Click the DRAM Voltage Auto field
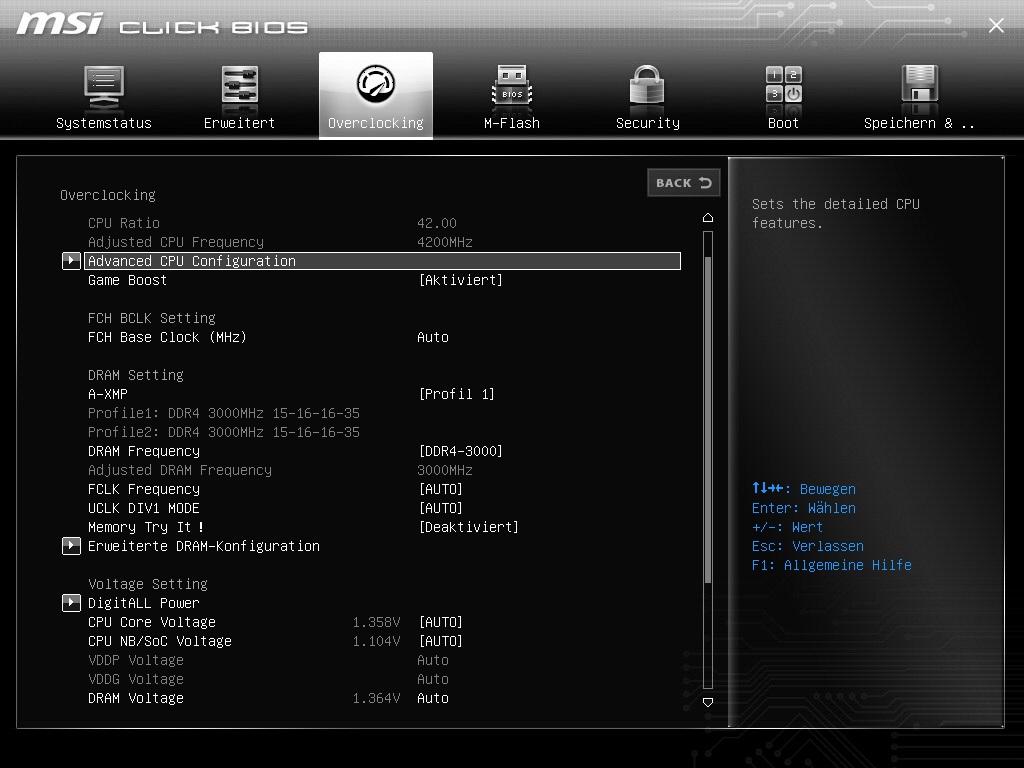Viewport: 1024px width, 768px height. coord(433,698)
